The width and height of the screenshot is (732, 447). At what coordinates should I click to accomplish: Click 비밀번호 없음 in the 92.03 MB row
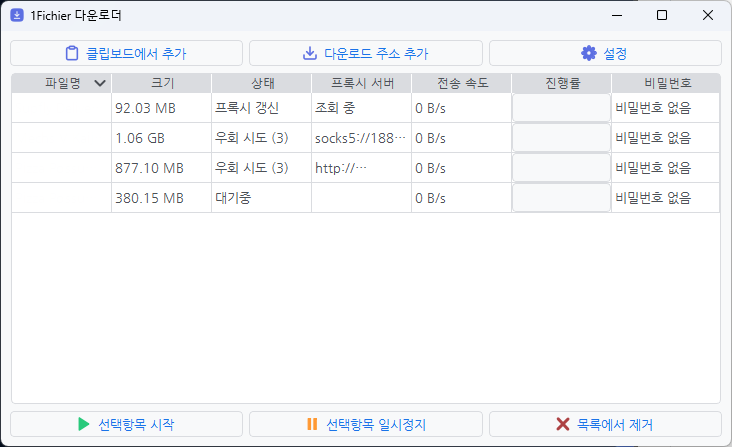pyautogui.click(x=666, y=108)
